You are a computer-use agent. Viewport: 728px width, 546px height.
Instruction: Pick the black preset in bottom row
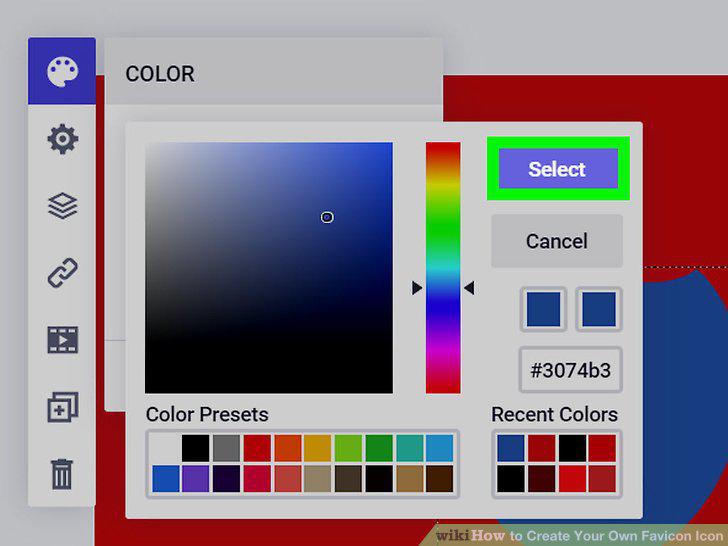coord(379,479)
